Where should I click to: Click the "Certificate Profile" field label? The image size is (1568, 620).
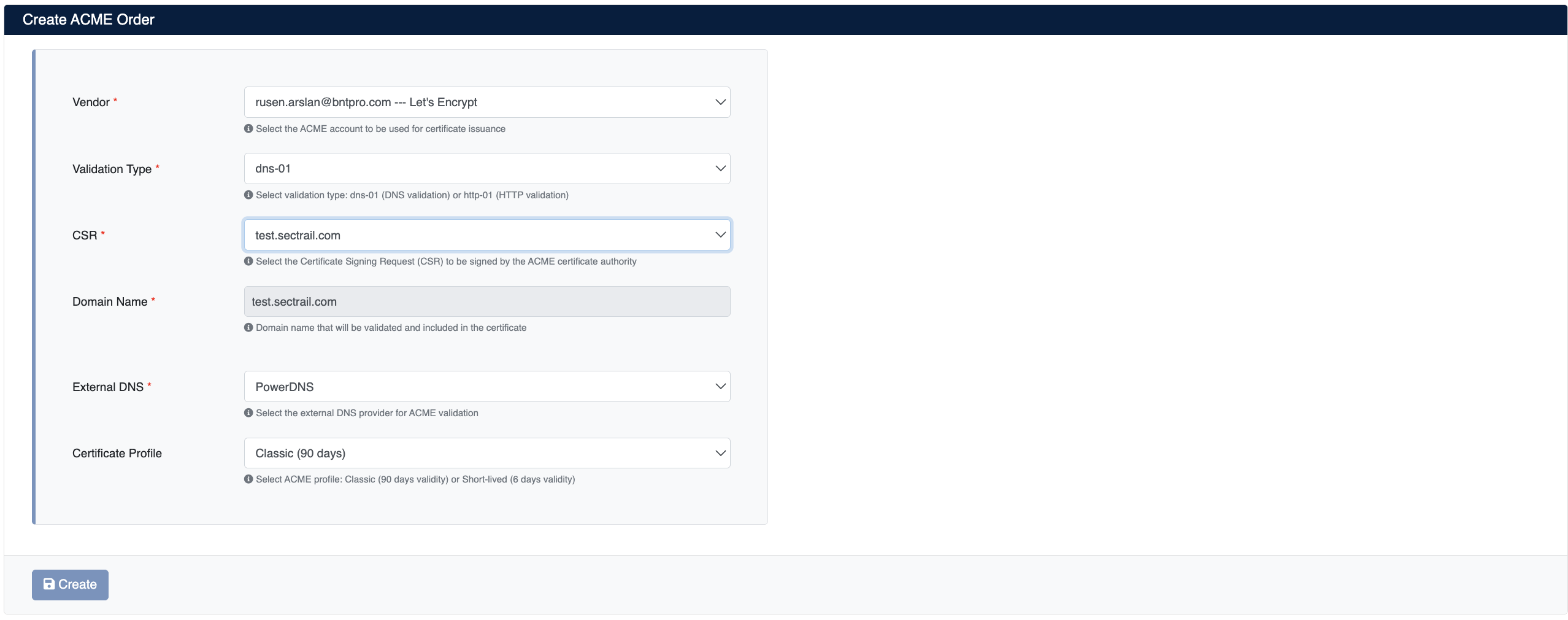pos(117,454)
